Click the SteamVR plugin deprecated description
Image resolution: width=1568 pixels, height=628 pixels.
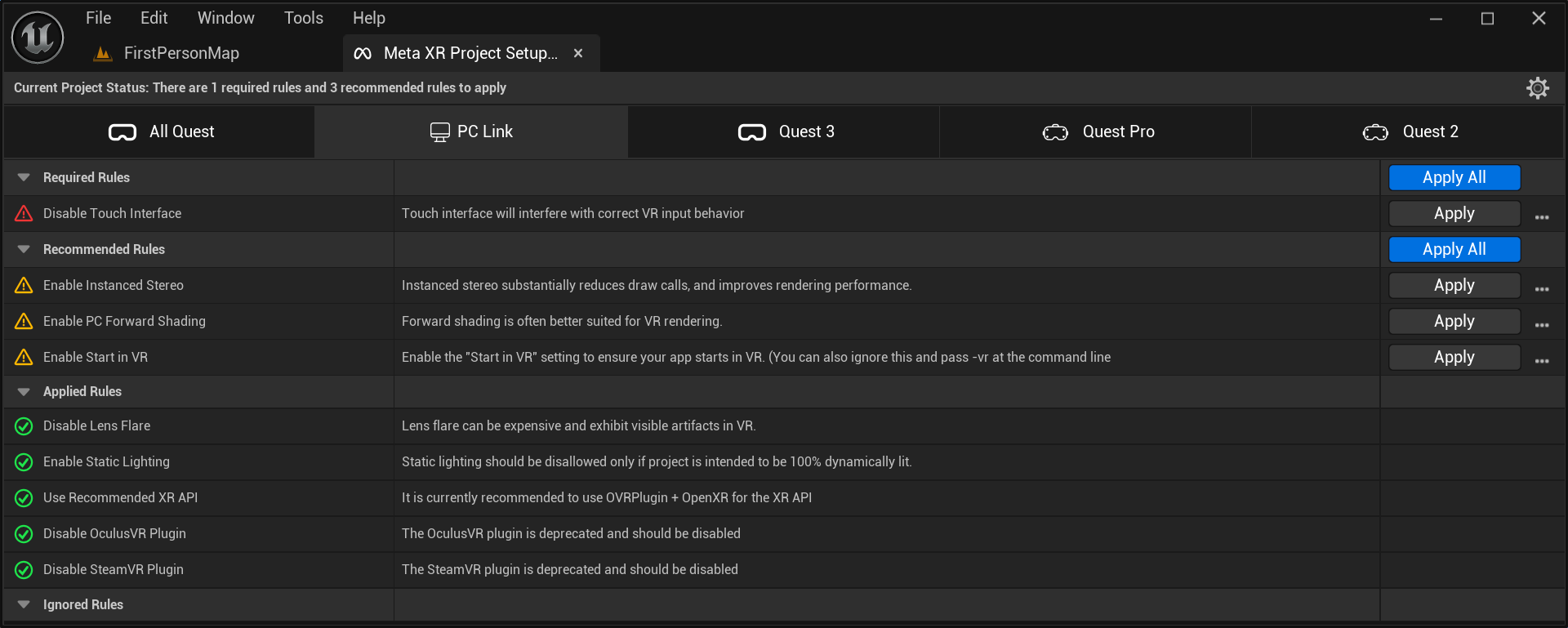click(x=569, y=569)
